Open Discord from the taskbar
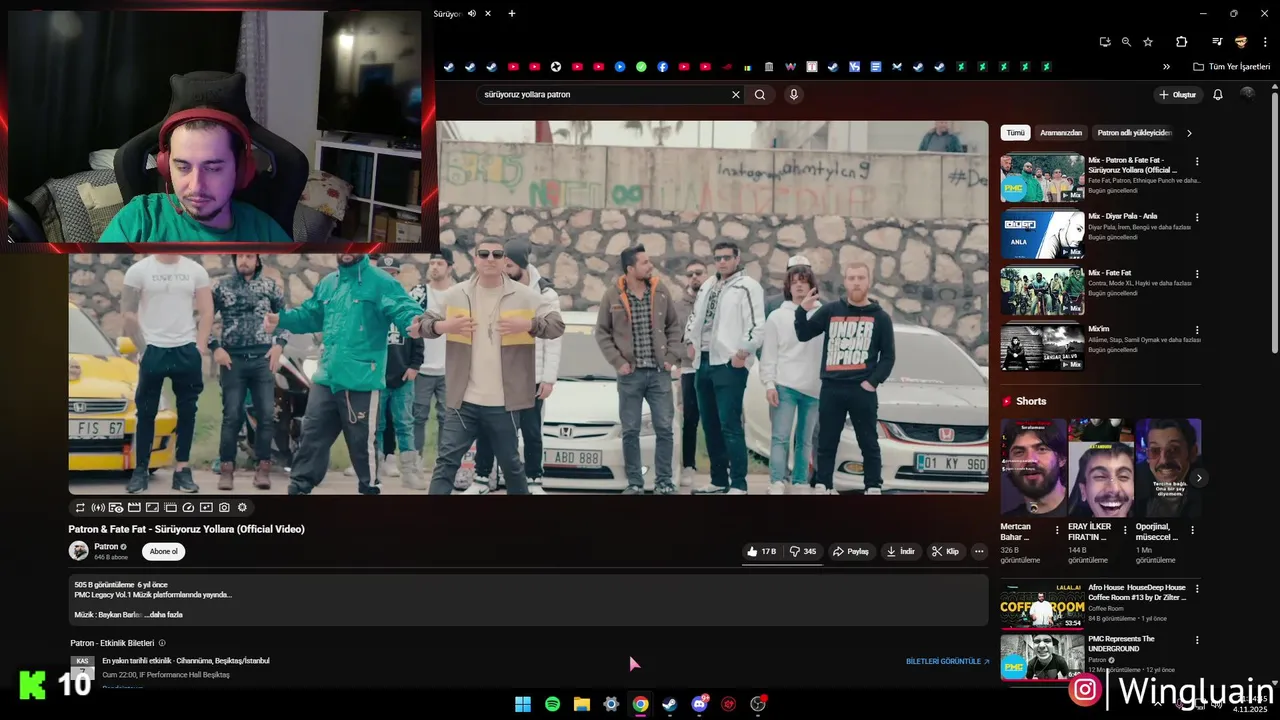The height and width of the screenshot is (720, 1280). 699,704
